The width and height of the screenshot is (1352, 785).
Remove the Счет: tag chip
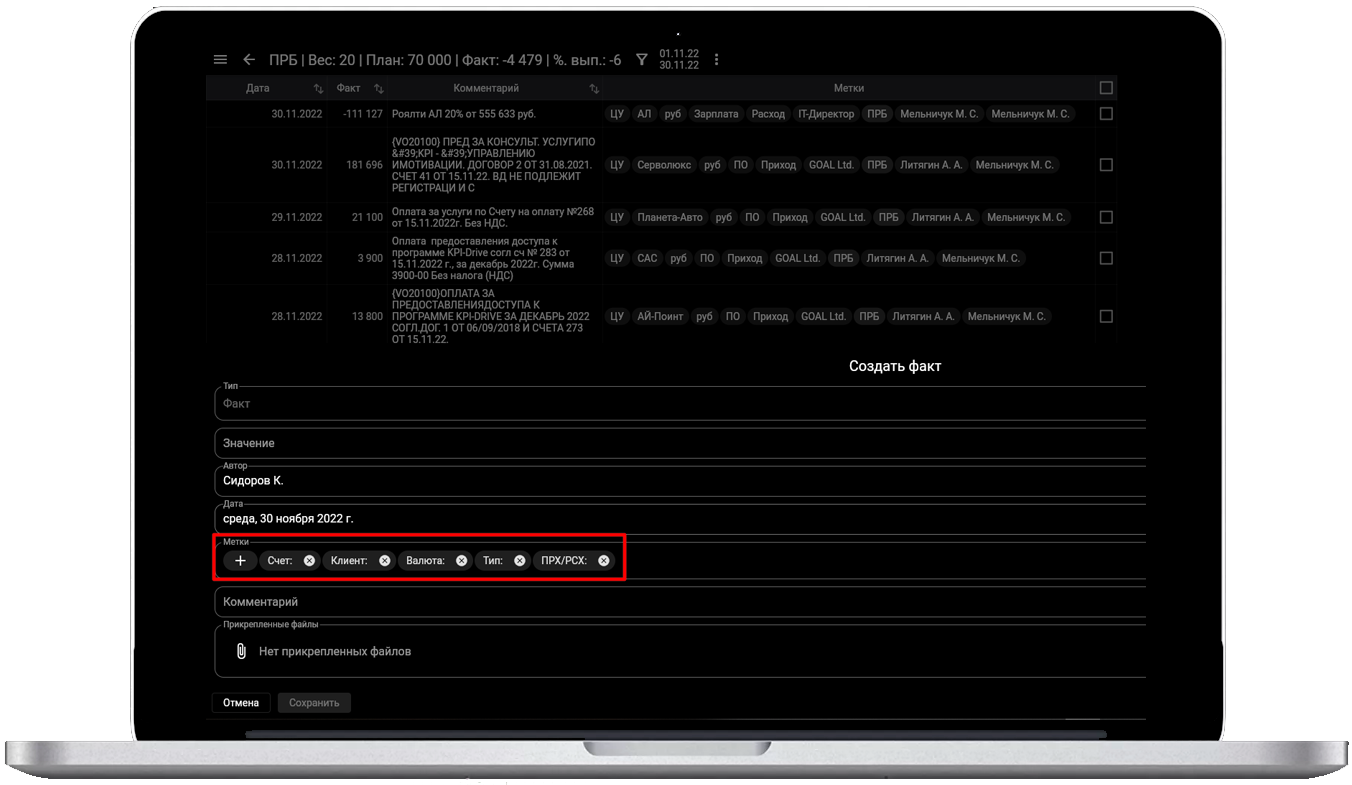[x=309, y=561]
